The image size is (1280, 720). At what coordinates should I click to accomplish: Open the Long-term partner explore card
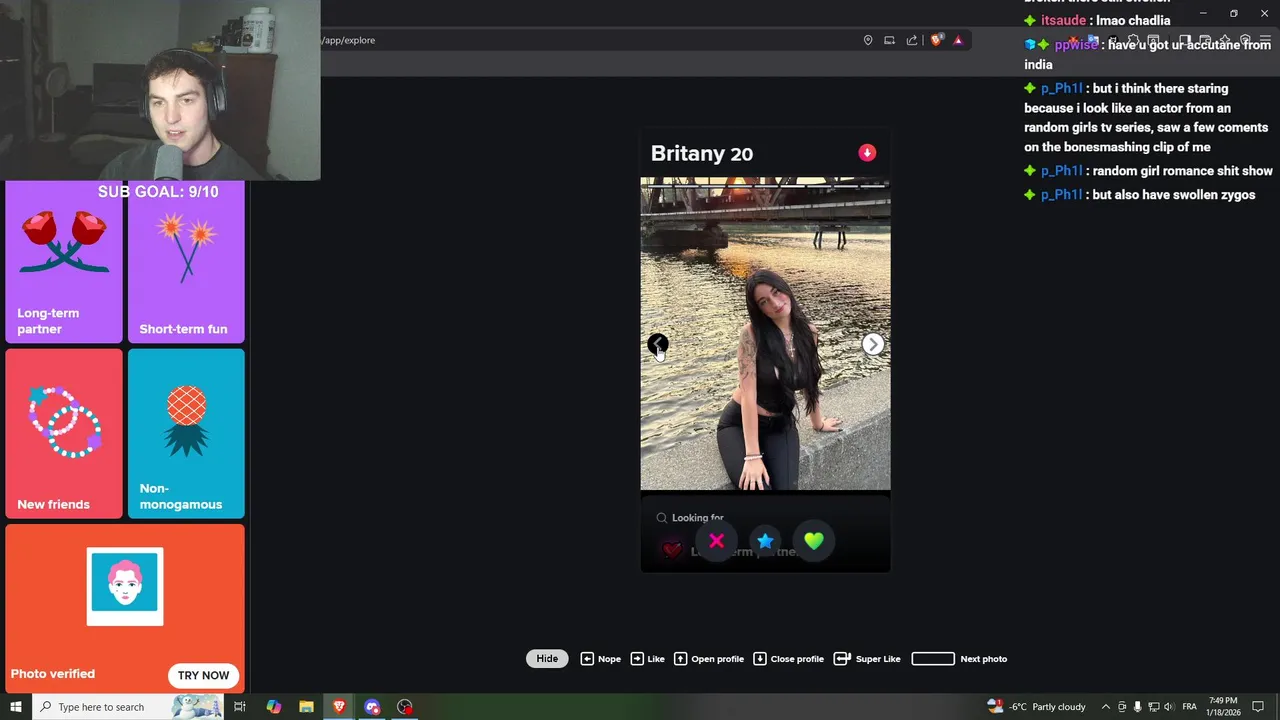click(64, 262)
